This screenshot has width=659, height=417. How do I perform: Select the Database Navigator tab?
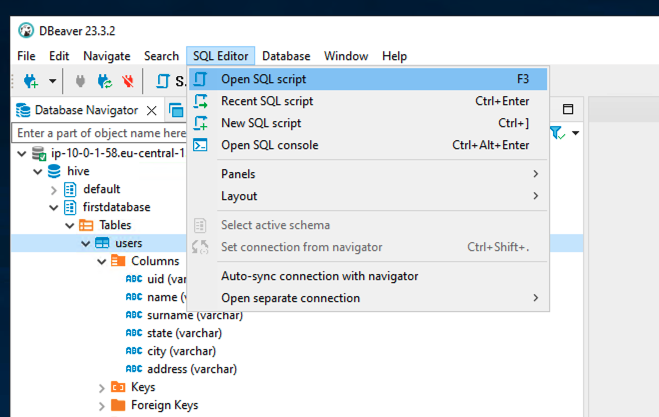point(86,110)
